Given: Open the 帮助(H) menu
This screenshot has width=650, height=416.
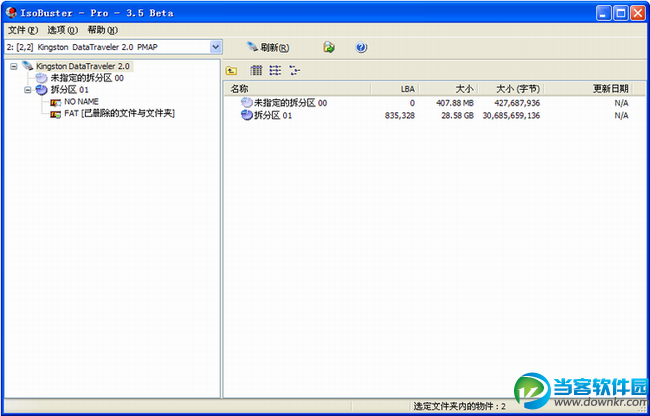Looking at the screenshot, I should [x=102, y=30].
